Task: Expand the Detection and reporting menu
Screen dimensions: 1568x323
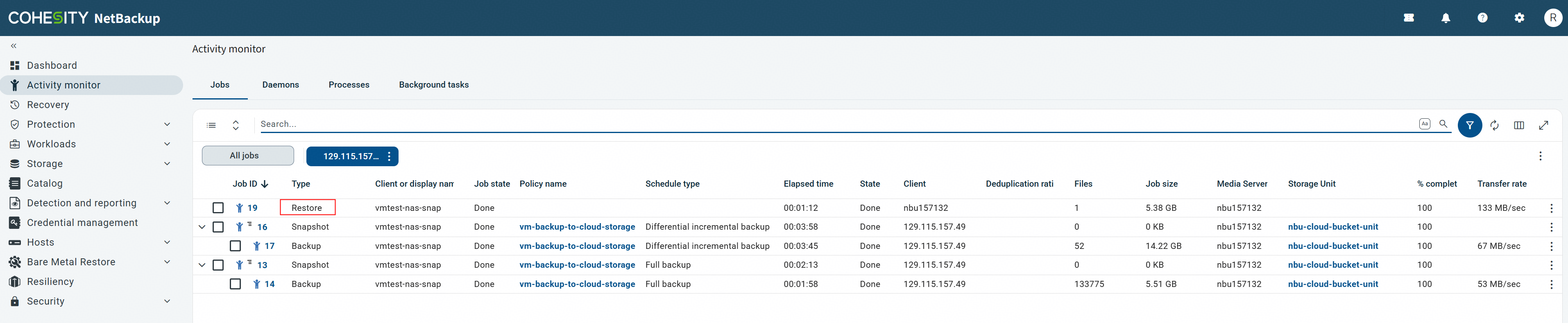Action: click(167, 203)
